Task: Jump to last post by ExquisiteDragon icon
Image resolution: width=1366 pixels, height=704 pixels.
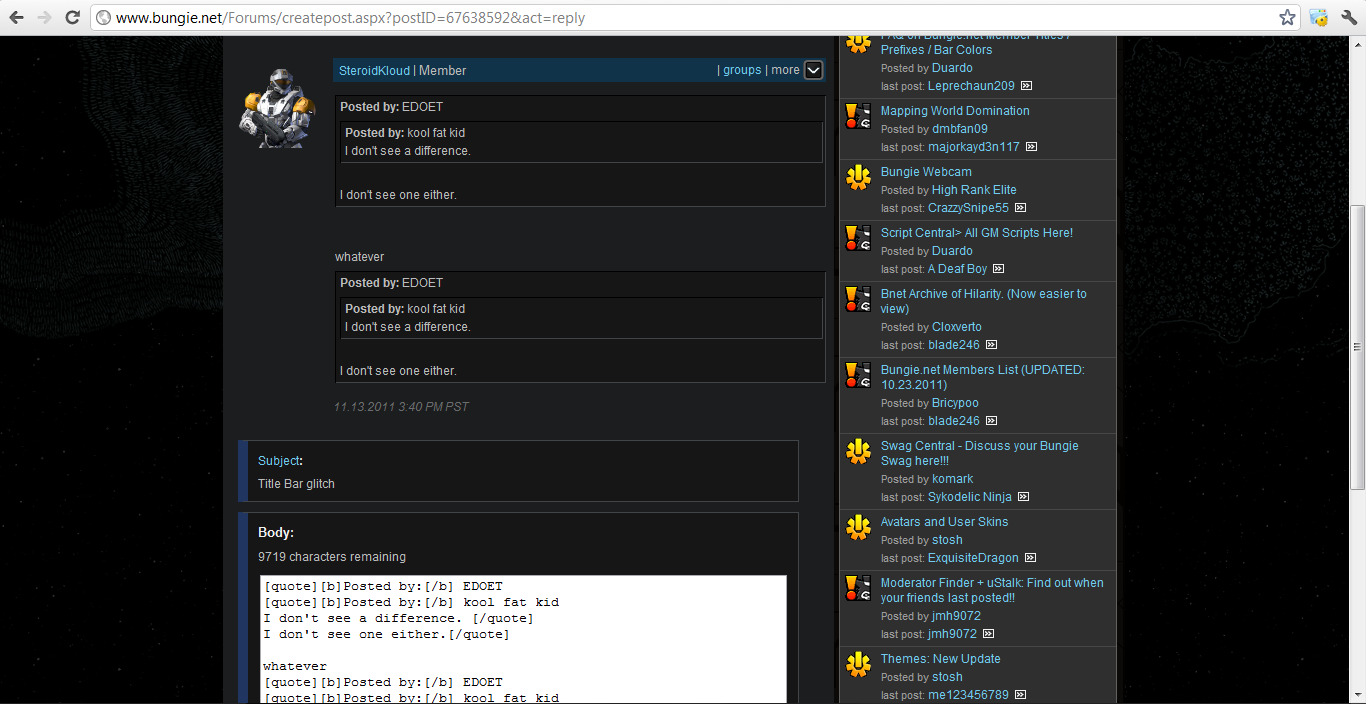Action: point(1030,558)
